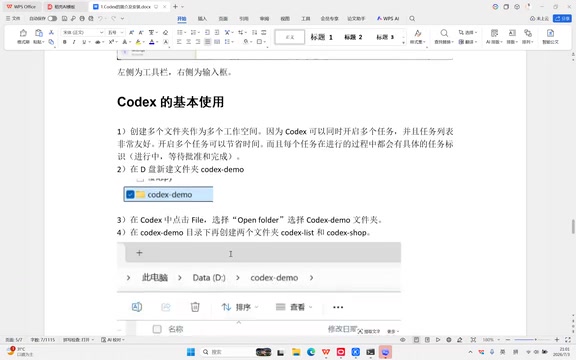
Task: Select the 开始 ribbon tab
Action: (182, 18)
